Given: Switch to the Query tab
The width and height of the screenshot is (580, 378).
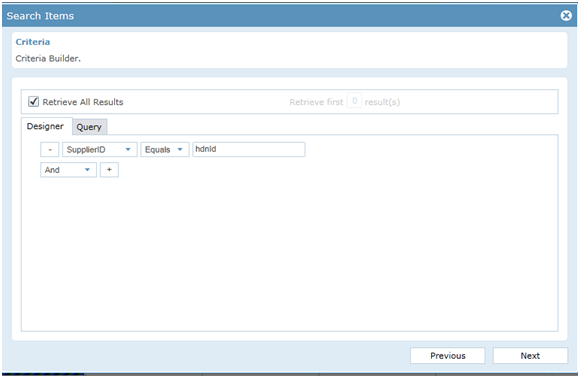Looking at the screenshot, I should tap(89, 127).
